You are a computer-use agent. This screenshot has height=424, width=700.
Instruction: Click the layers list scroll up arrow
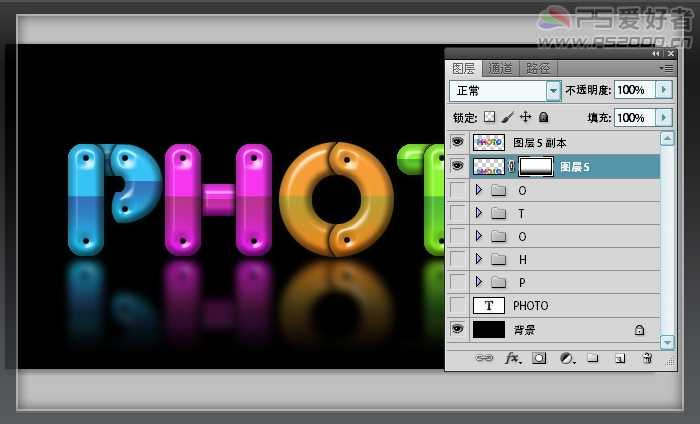click(x=667, y=139)
